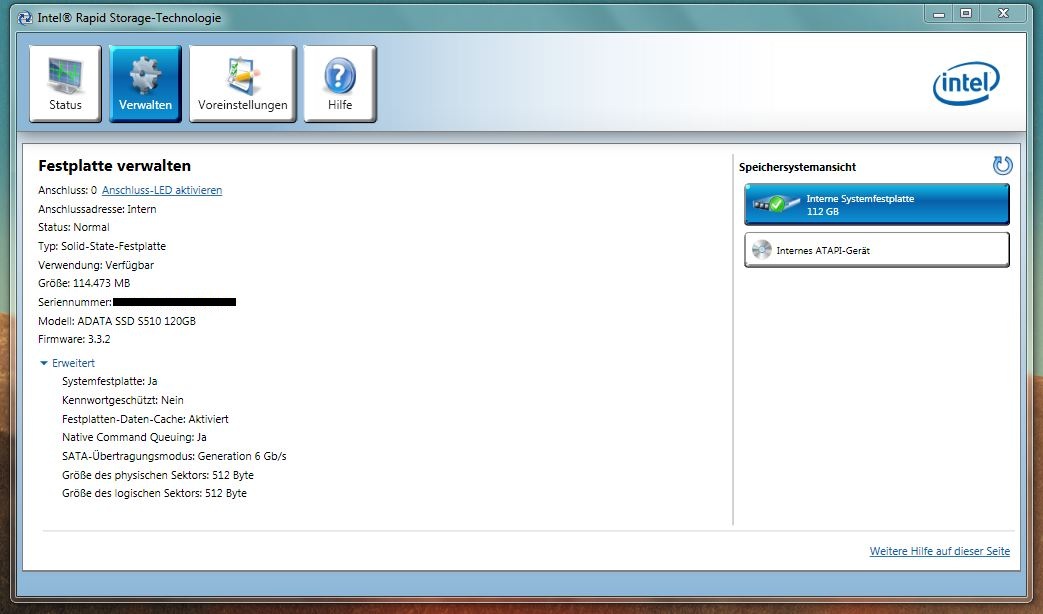Click the optical disc icon of ATAPI device
The width and height of the screenshot is (1043, 614).
(x=762, y=250)
